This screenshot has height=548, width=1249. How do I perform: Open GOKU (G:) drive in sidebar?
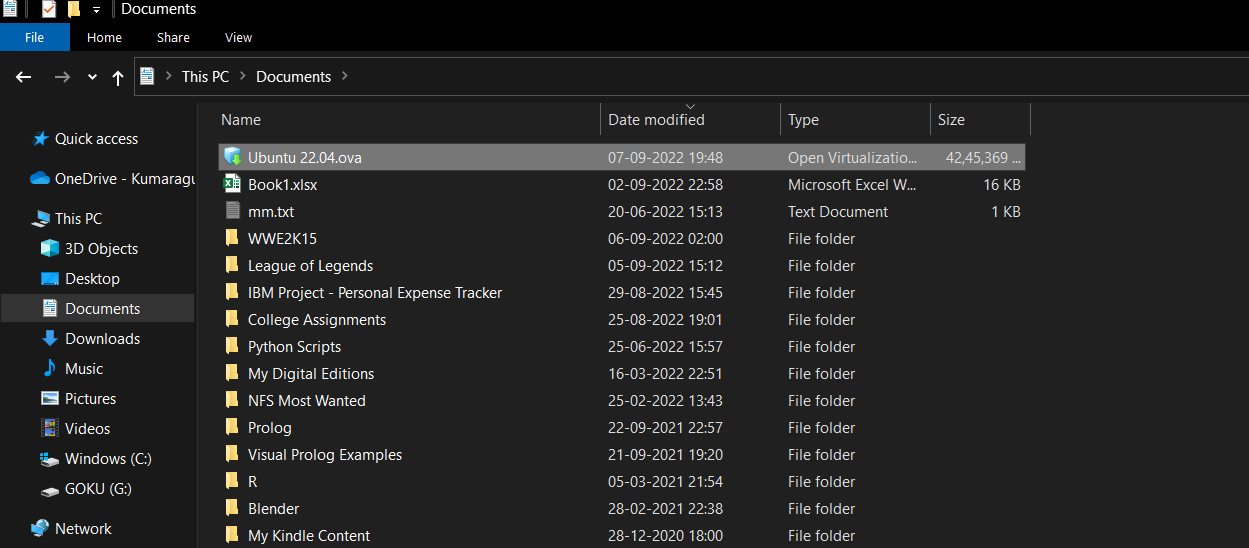pos(98,488)
